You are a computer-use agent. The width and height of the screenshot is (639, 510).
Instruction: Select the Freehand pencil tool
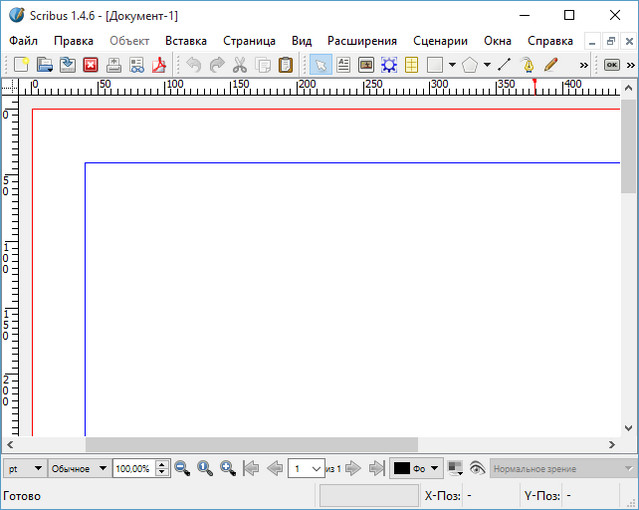pyautogui.click(x=550, y=65)
